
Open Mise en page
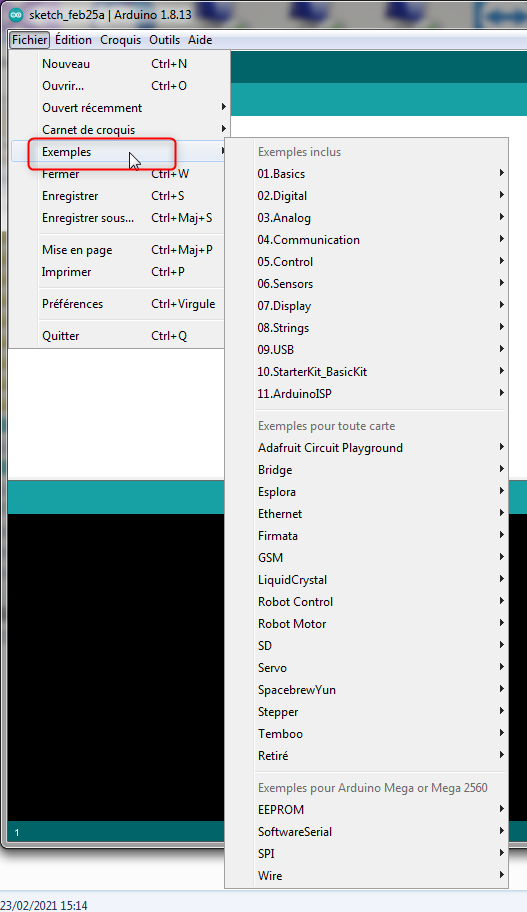click(x=119, y=250)
